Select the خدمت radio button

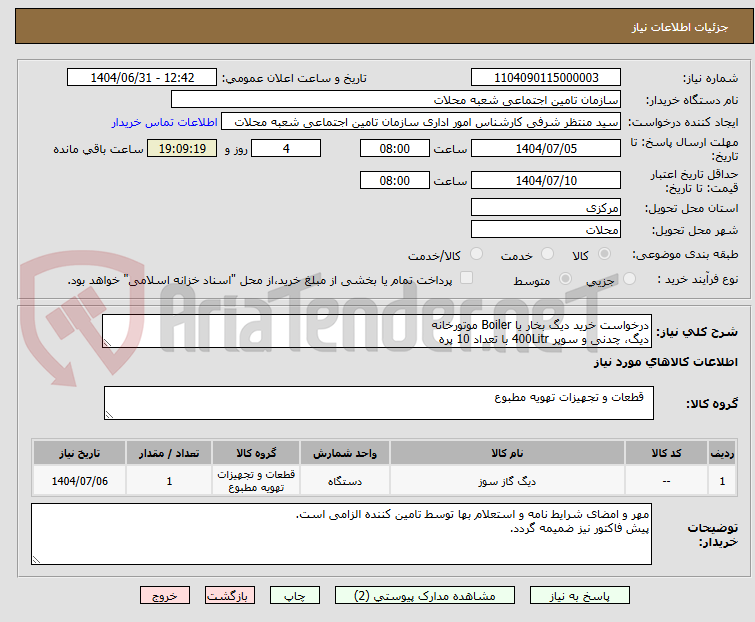547,254
